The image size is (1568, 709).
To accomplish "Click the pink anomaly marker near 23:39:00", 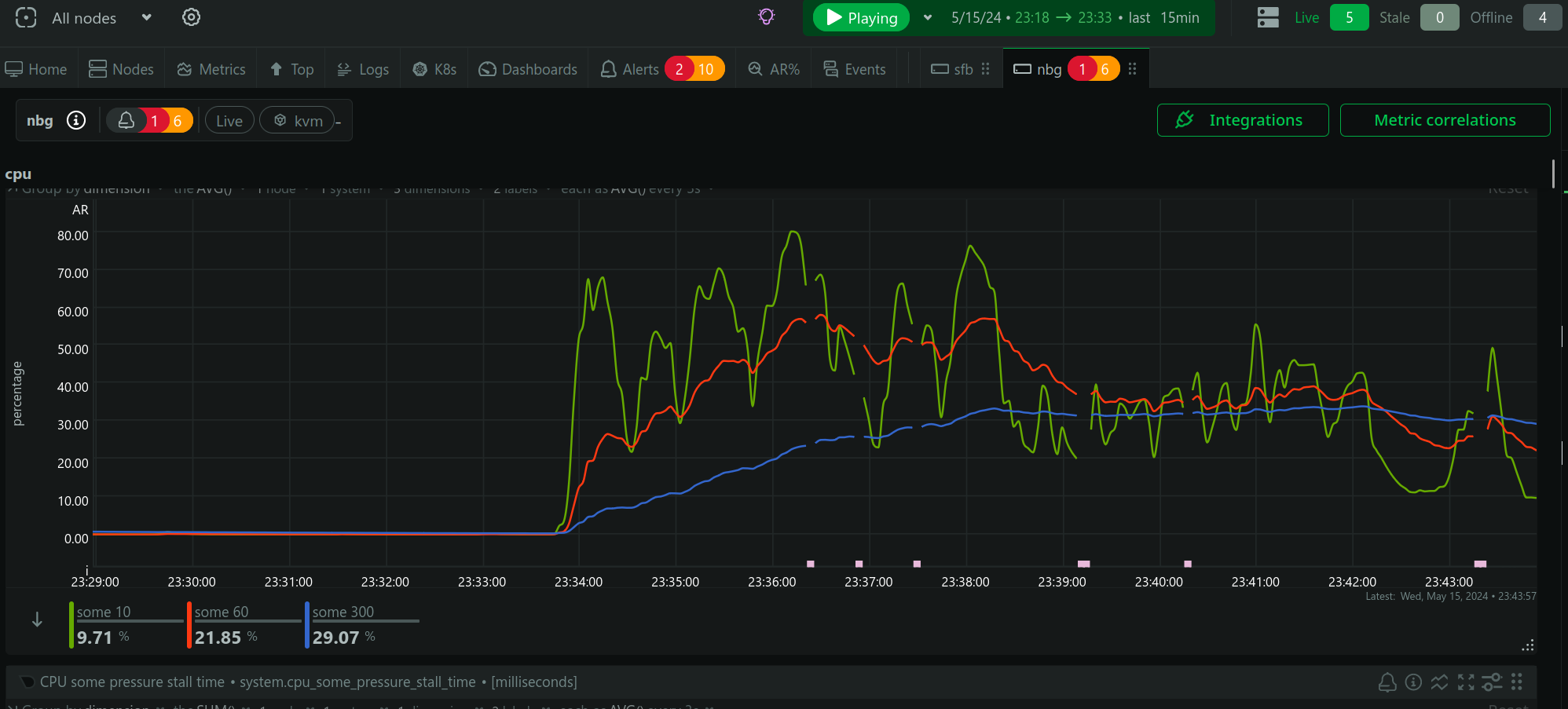I will [x=1083, y=564].
